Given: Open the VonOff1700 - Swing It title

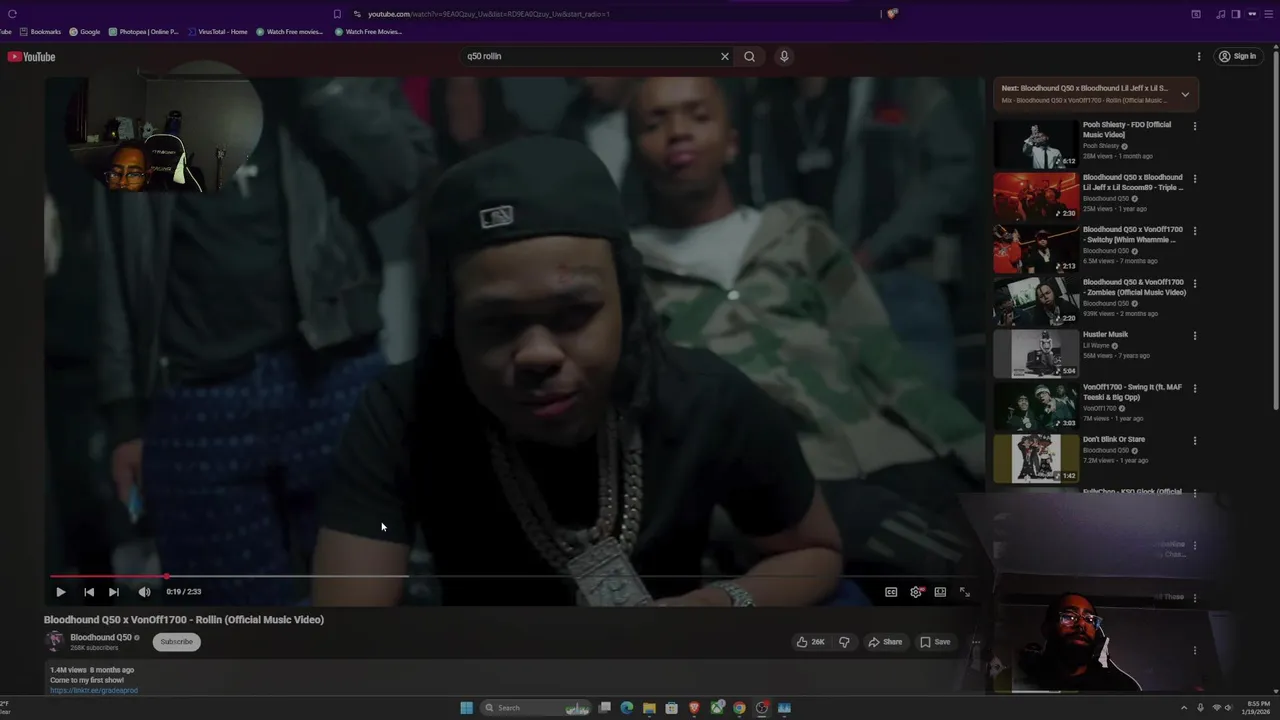Looking at the screenshot, I should pos(1132,392).
